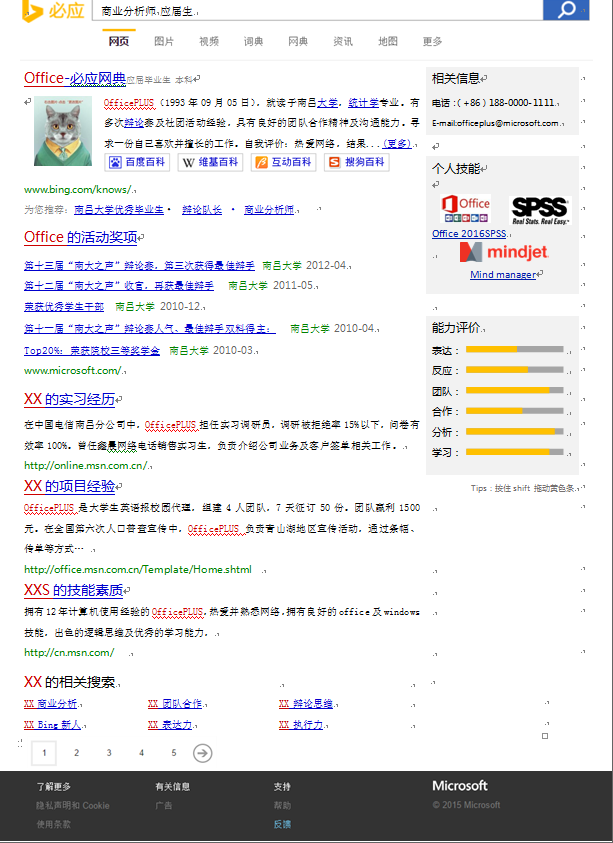Open the 第十二届南大之声收官 award link
The height and width of the screenshot is (843, 613).
[x=119, y=285]
